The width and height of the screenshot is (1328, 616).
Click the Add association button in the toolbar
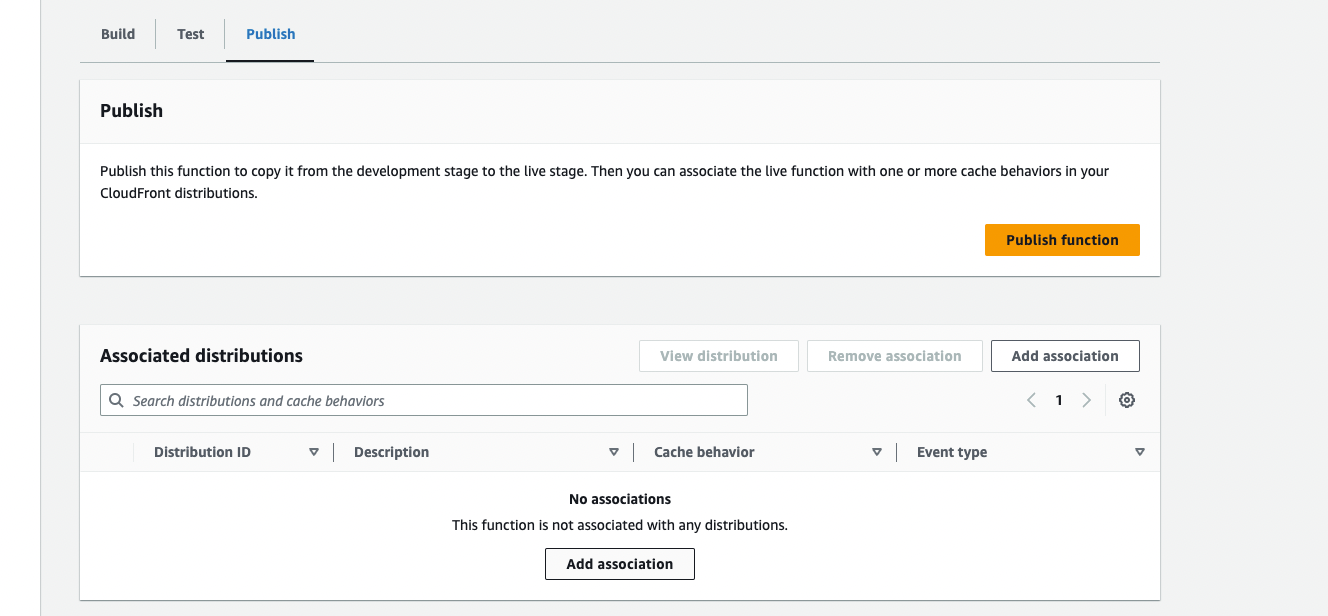(1065, 355)
